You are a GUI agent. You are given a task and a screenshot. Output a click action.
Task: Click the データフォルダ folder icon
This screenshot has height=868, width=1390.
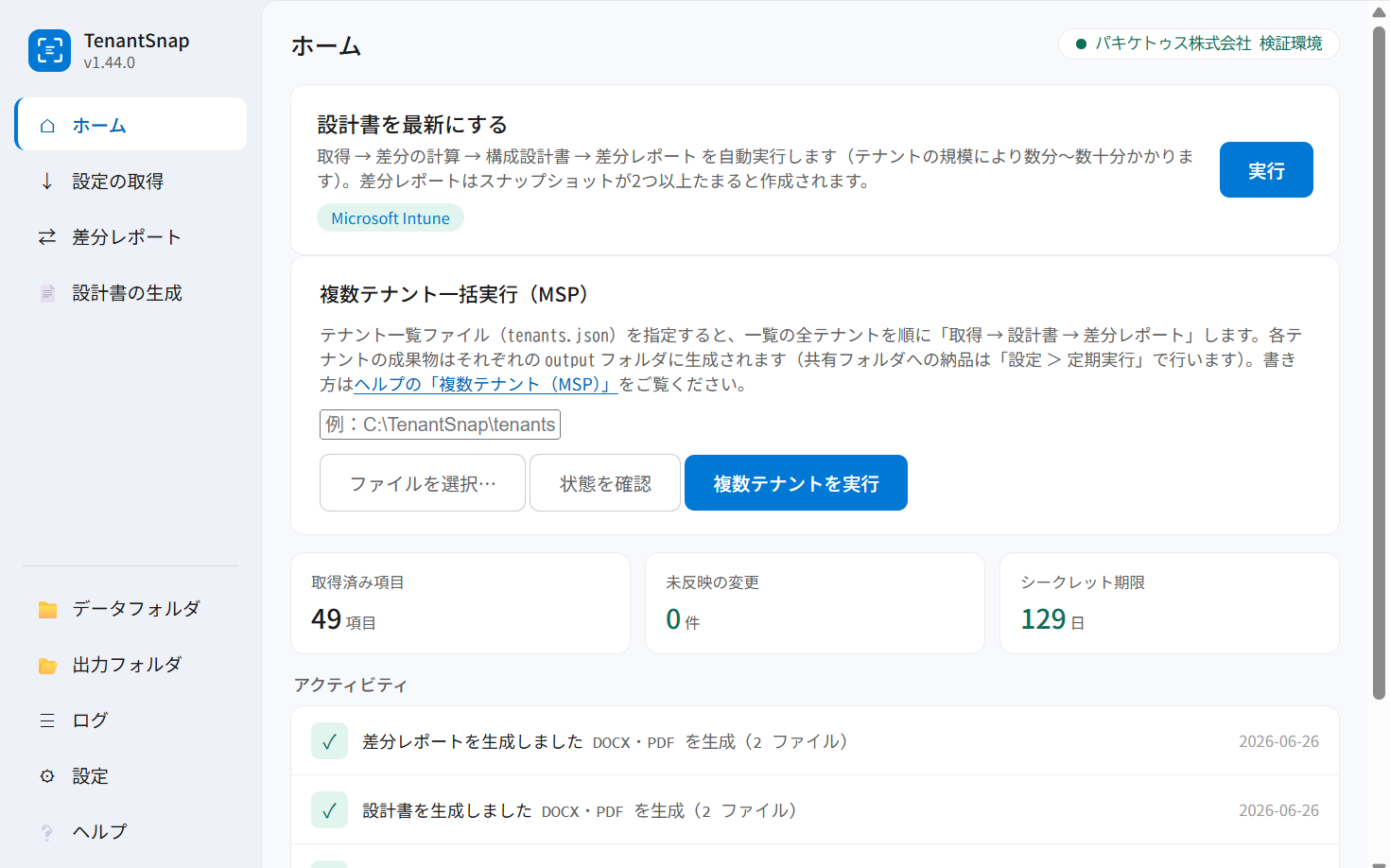pos(47,609)
